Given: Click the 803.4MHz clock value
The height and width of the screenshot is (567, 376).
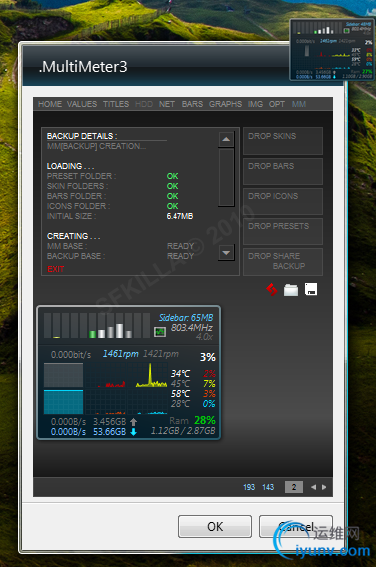Looking at the screenshot, I should click(192, 328).
